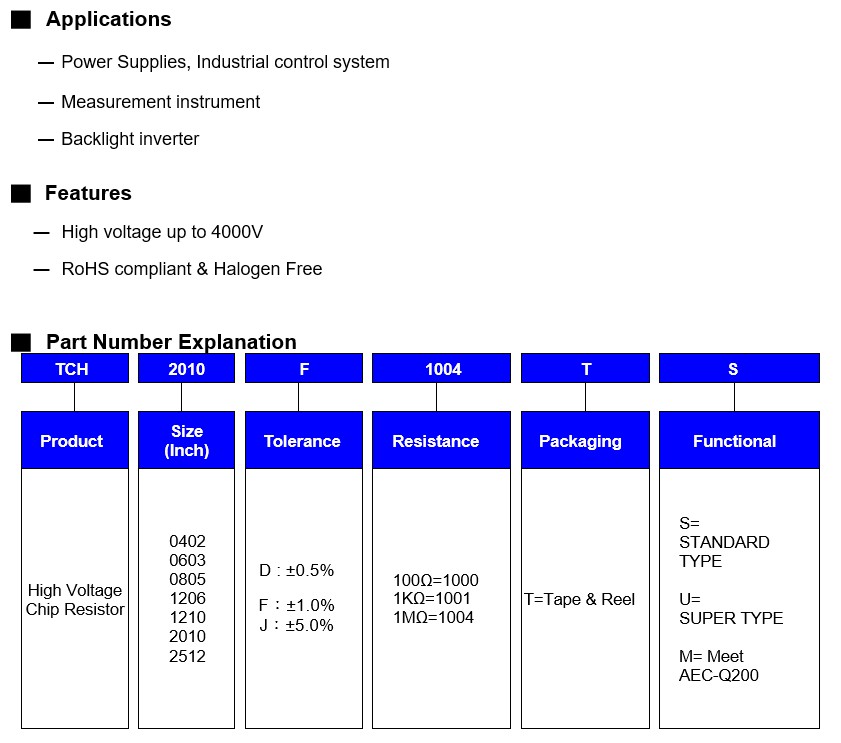Click the black square bullet beside Features
This screenshot has height=743, width=841.
(21, 194)
